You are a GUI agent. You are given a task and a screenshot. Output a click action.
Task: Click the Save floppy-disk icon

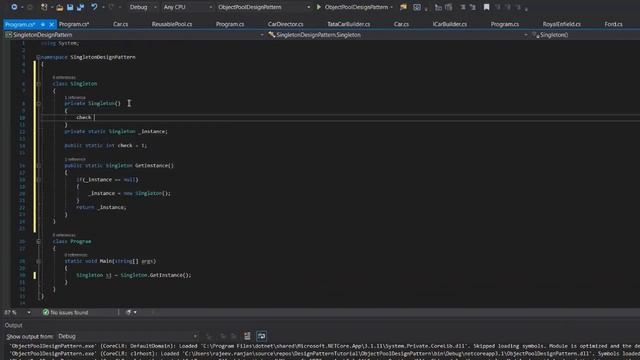point(70,7)
